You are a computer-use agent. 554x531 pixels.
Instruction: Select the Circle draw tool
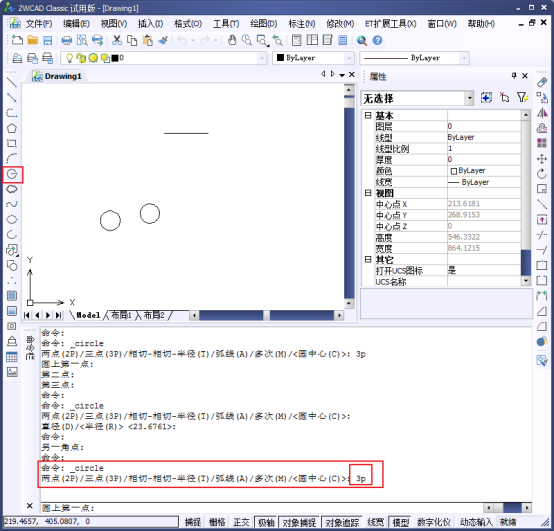(x=12, y=174)
